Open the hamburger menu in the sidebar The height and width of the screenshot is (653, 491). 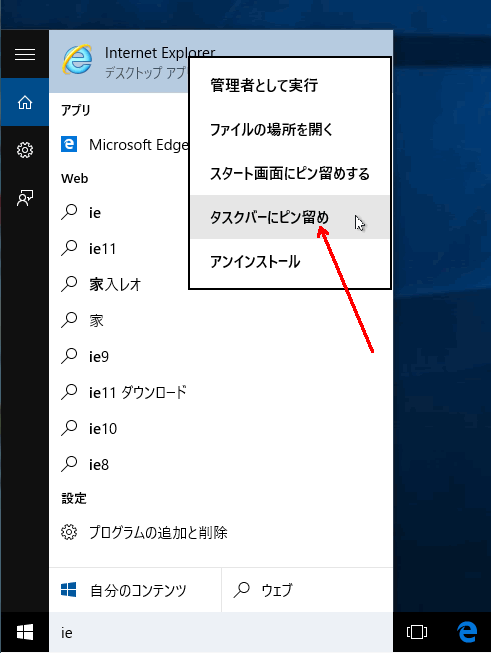click(x=25, y=55)
